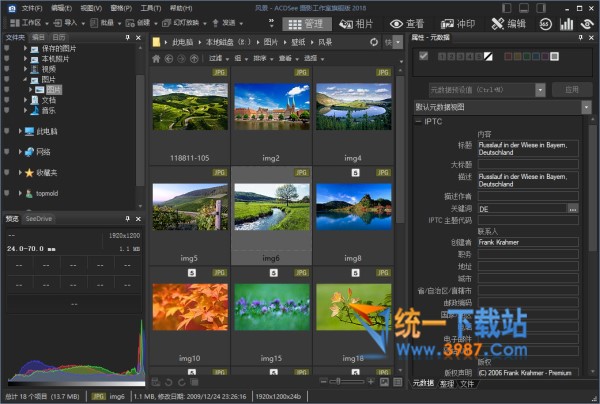Image resolution: width=600 pixels, height=404 pixels.
Task: Collapse the IPTC section
Action: click(x=417, y=121)
